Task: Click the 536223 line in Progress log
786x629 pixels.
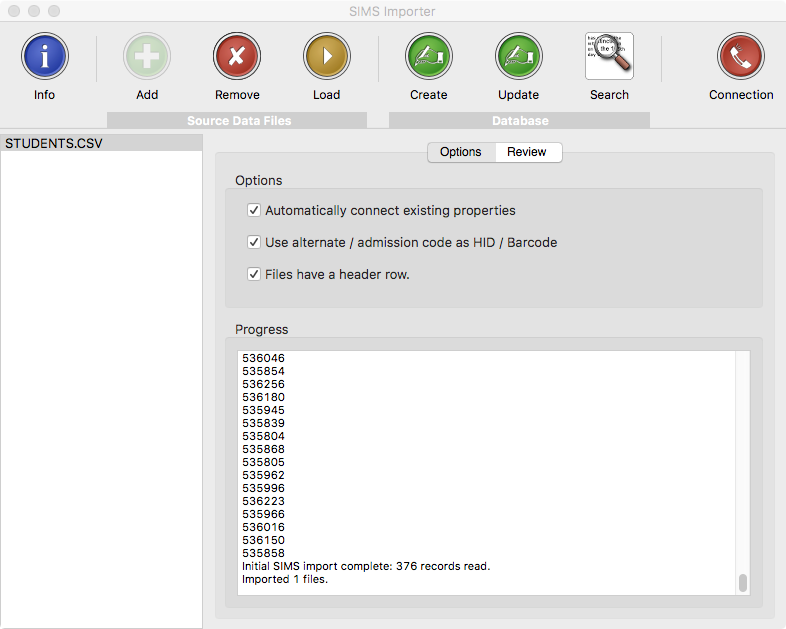Action: pyautogui.click(x=263, y=501)
